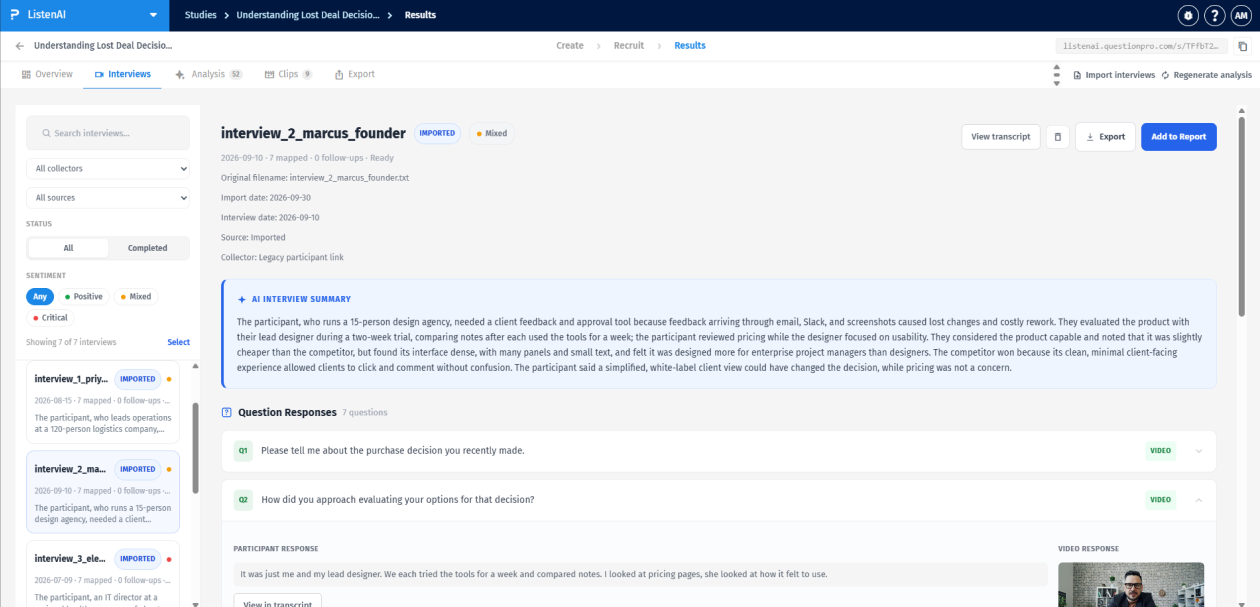Select the Completed status toggle
Screen dimensions: 1260x607
[148, 248]
